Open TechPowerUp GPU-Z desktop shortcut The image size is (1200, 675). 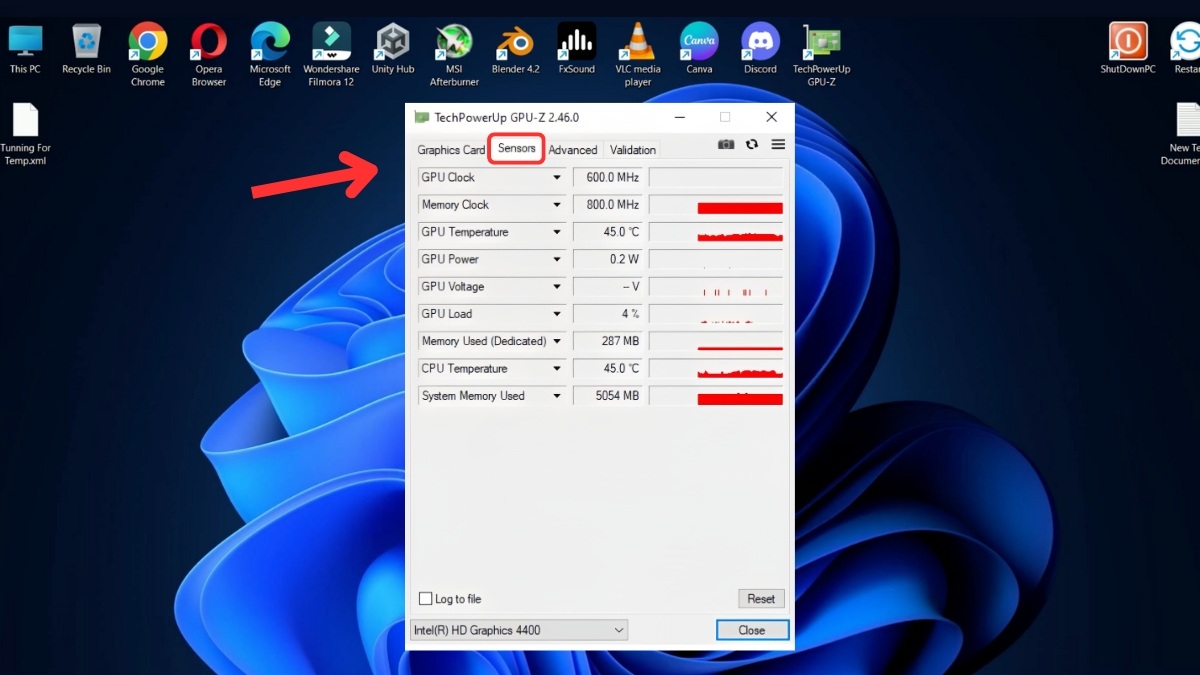point(821,55)
